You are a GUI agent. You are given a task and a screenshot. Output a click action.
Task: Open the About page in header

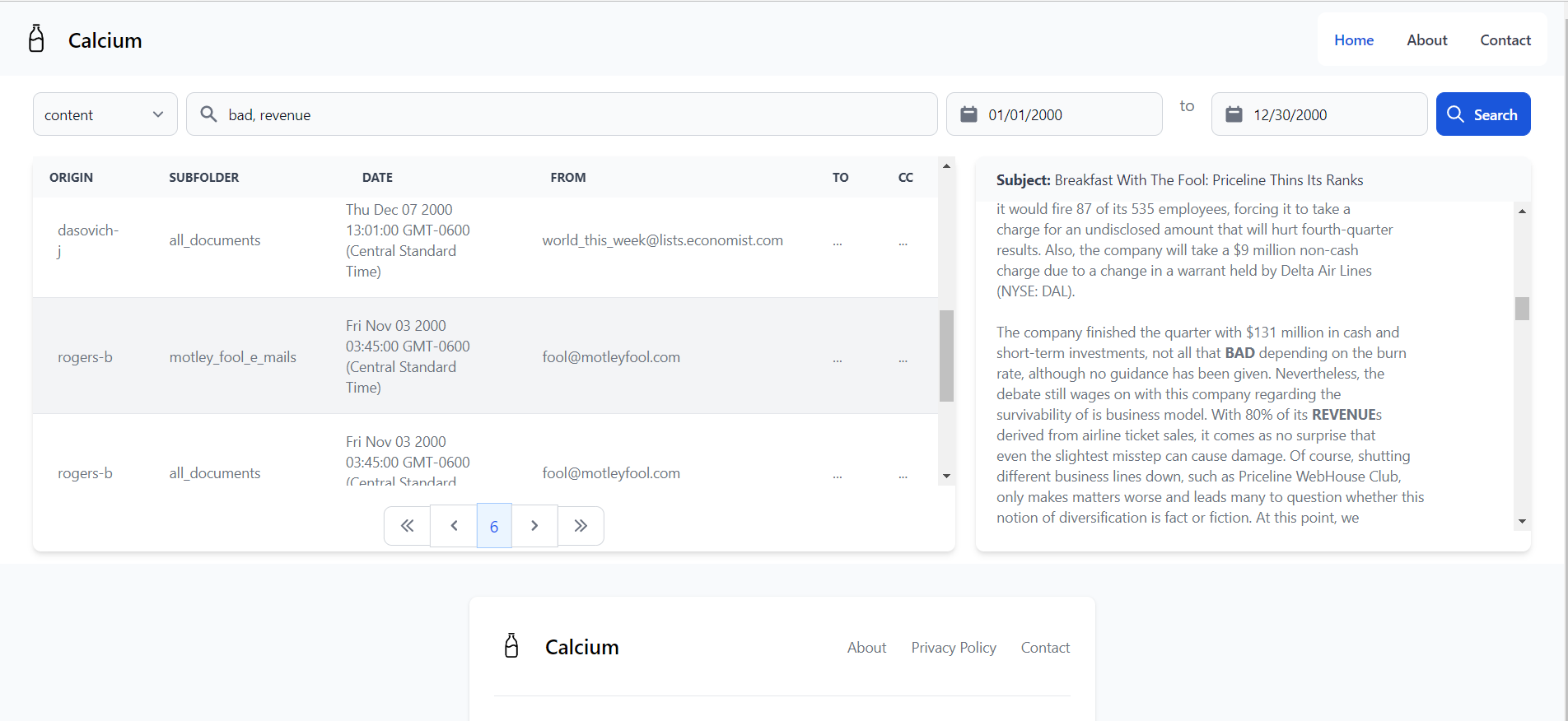point(1426,40)
